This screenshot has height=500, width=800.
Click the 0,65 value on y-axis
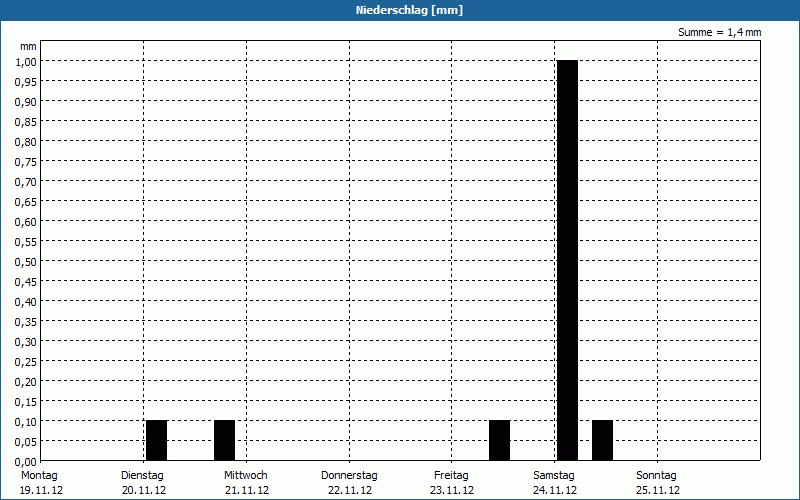26,202
